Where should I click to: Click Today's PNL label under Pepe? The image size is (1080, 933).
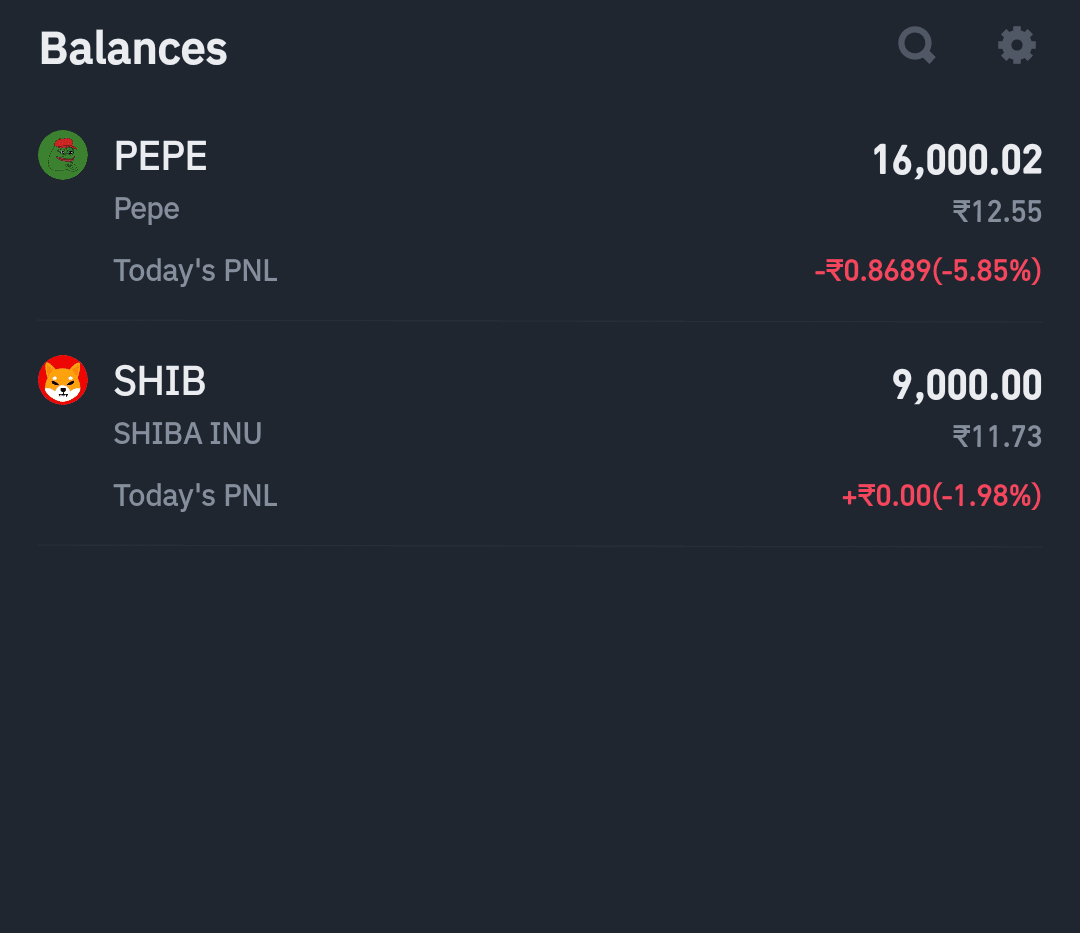coord(196,271)
